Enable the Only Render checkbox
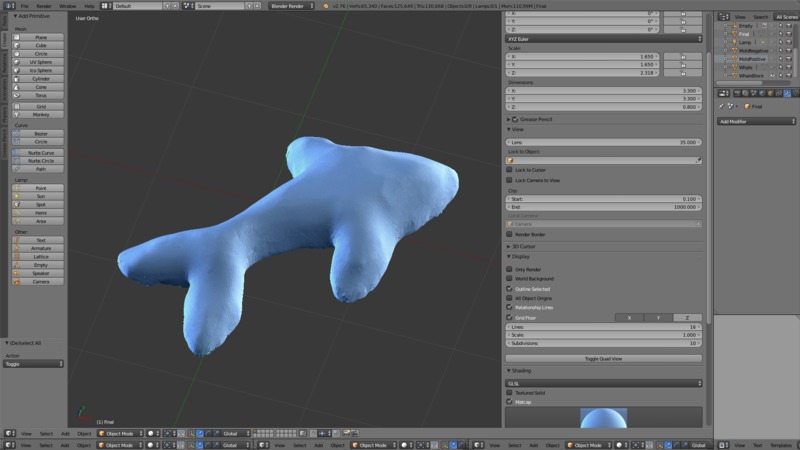Image resolution: width=800 pixels, height=450 pixels. pos(509,269)
